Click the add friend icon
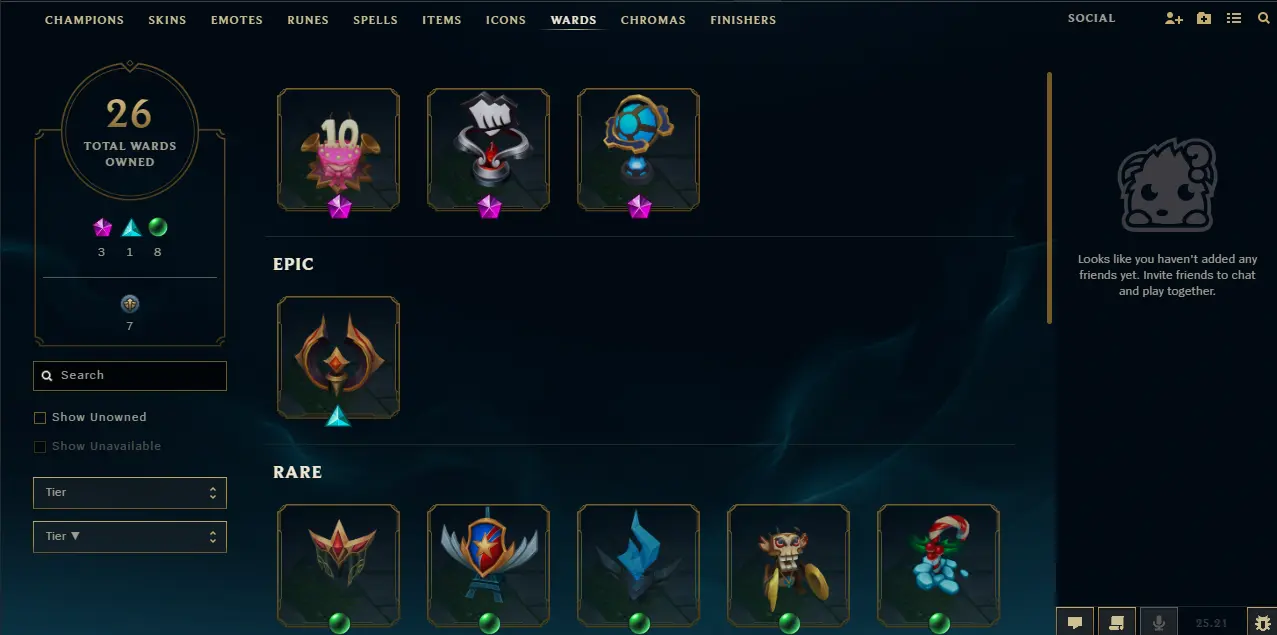1277x635 pixels. click(x=1174, y=19)
